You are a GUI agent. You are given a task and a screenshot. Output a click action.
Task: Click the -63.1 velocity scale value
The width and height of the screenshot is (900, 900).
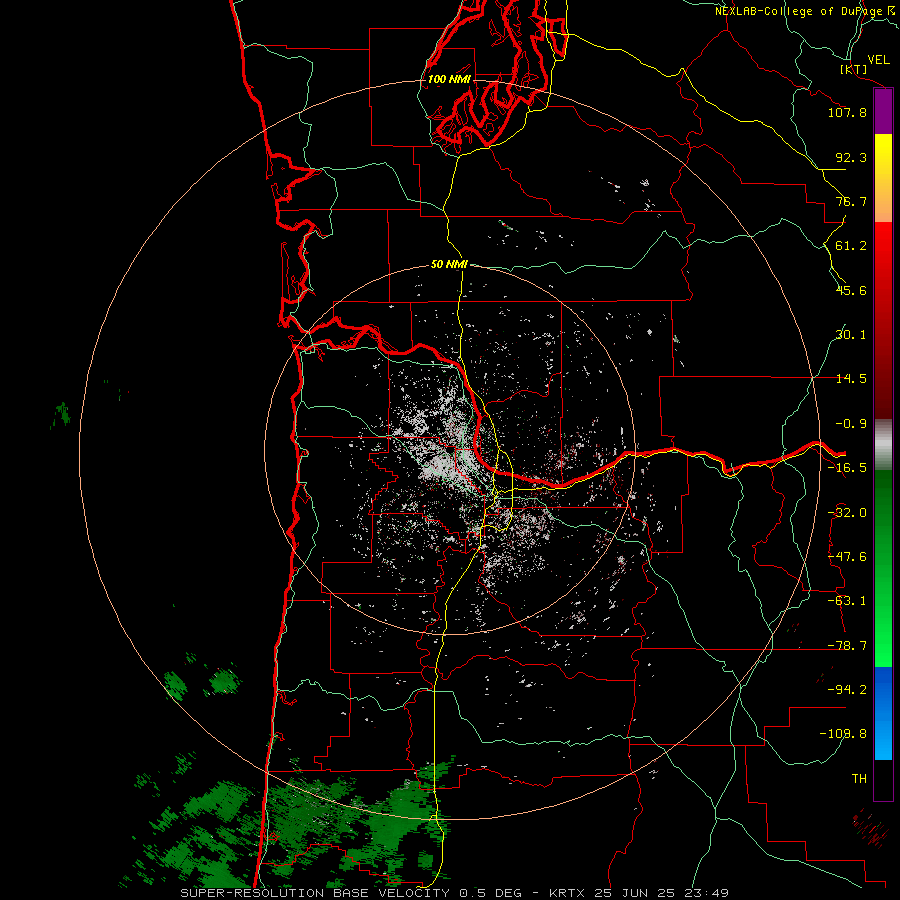point(847,601)
